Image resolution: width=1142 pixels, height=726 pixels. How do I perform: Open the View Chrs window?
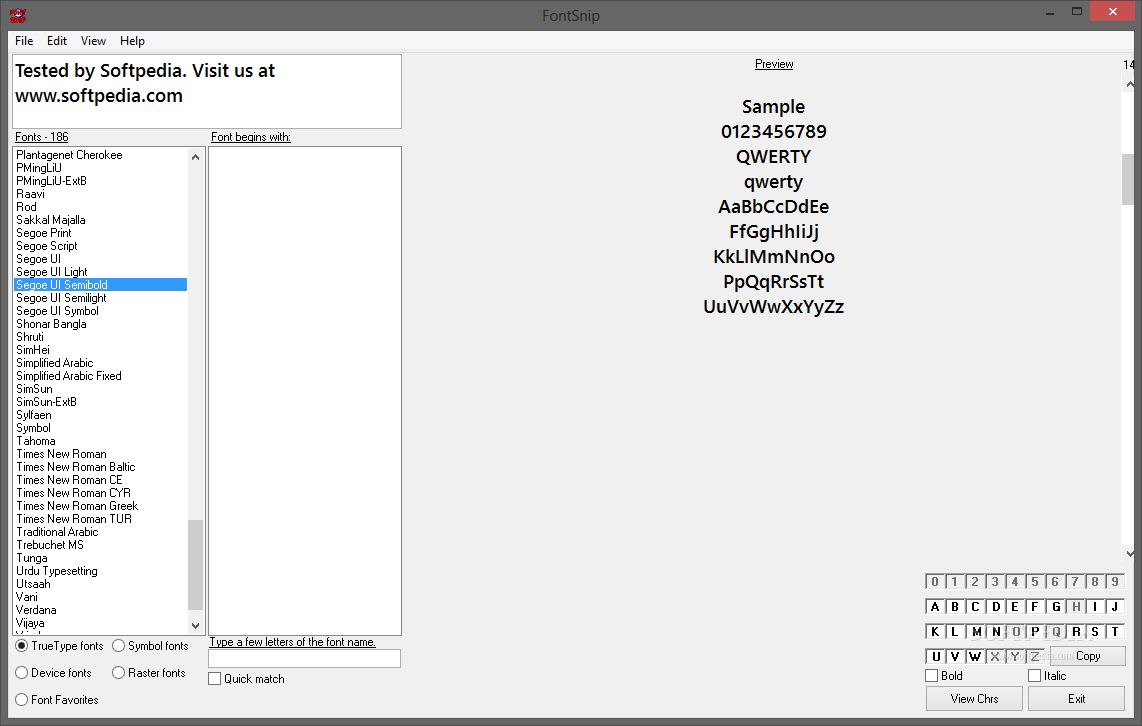click(974, 699)
